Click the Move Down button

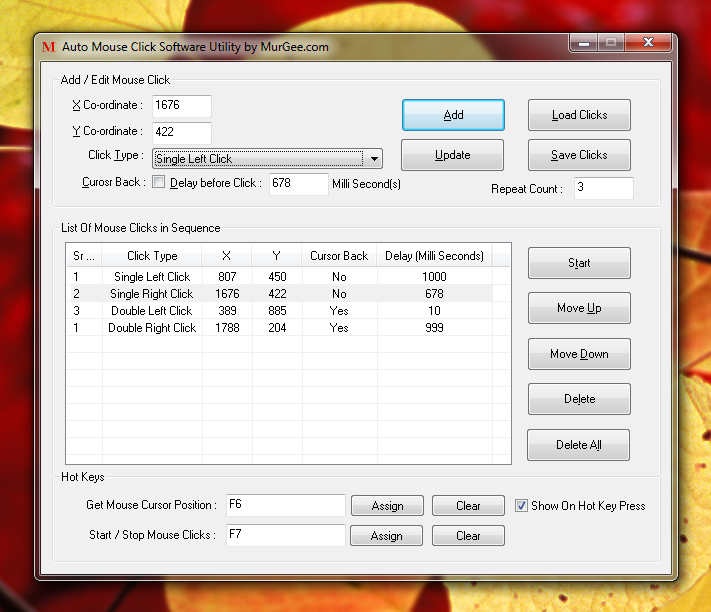[x=579, y=354]
